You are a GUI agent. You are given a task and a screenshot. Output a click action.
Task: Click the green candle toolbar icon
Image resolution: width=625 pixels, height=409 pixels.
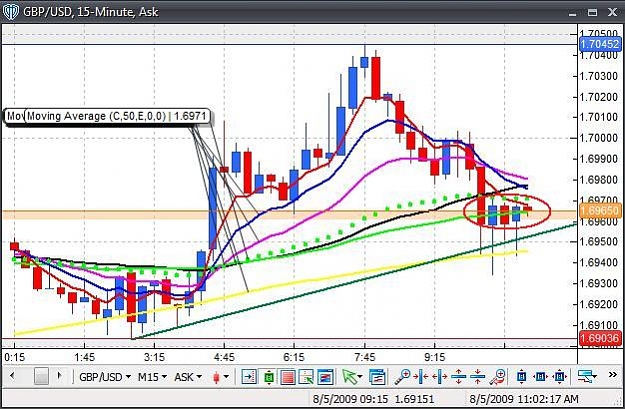(269, 377)
